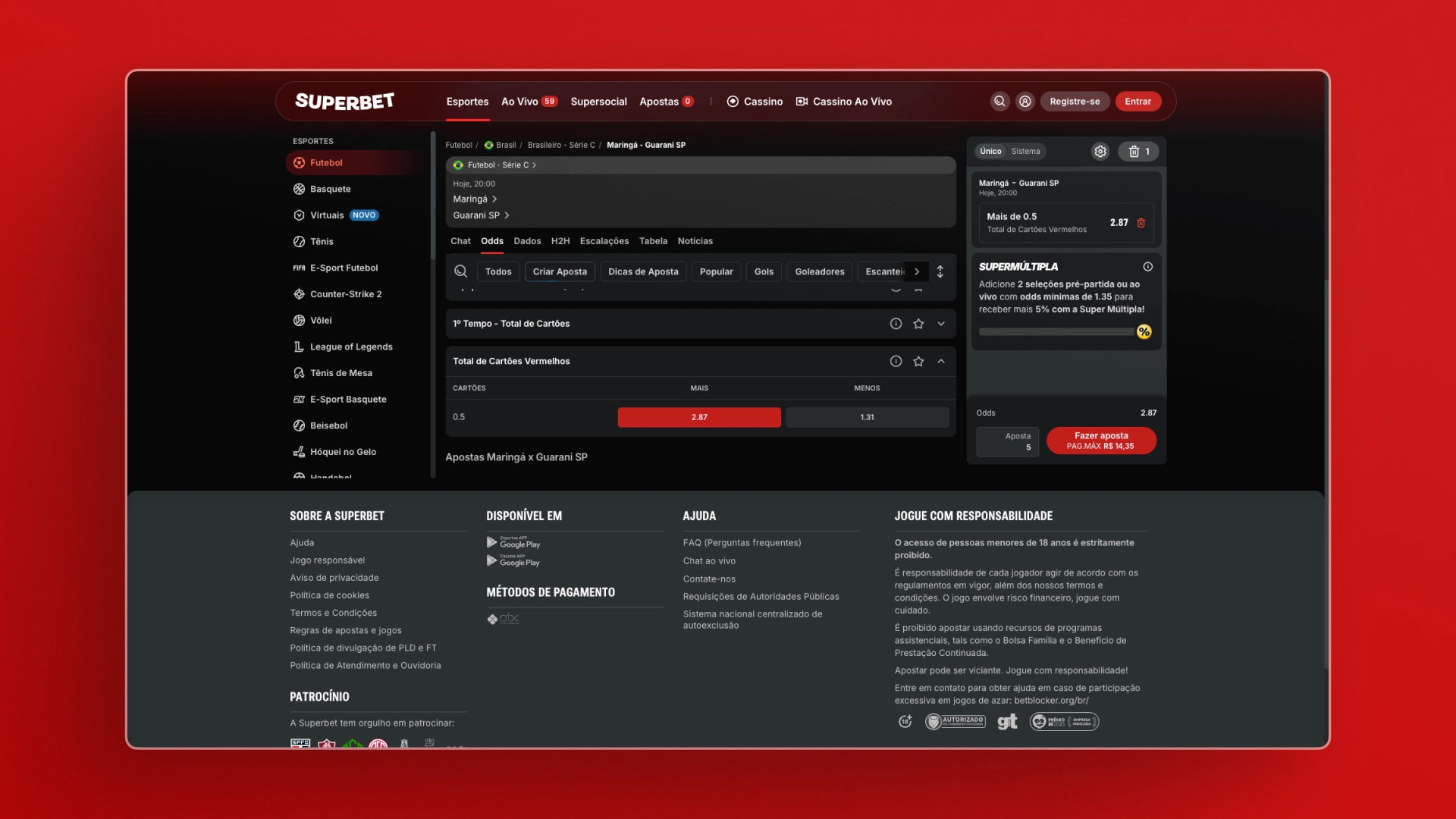Viewport: 1456px width, 819px height.
Task: Favorite Total de Cartões Vermelhos market
Action: point(918,362)
